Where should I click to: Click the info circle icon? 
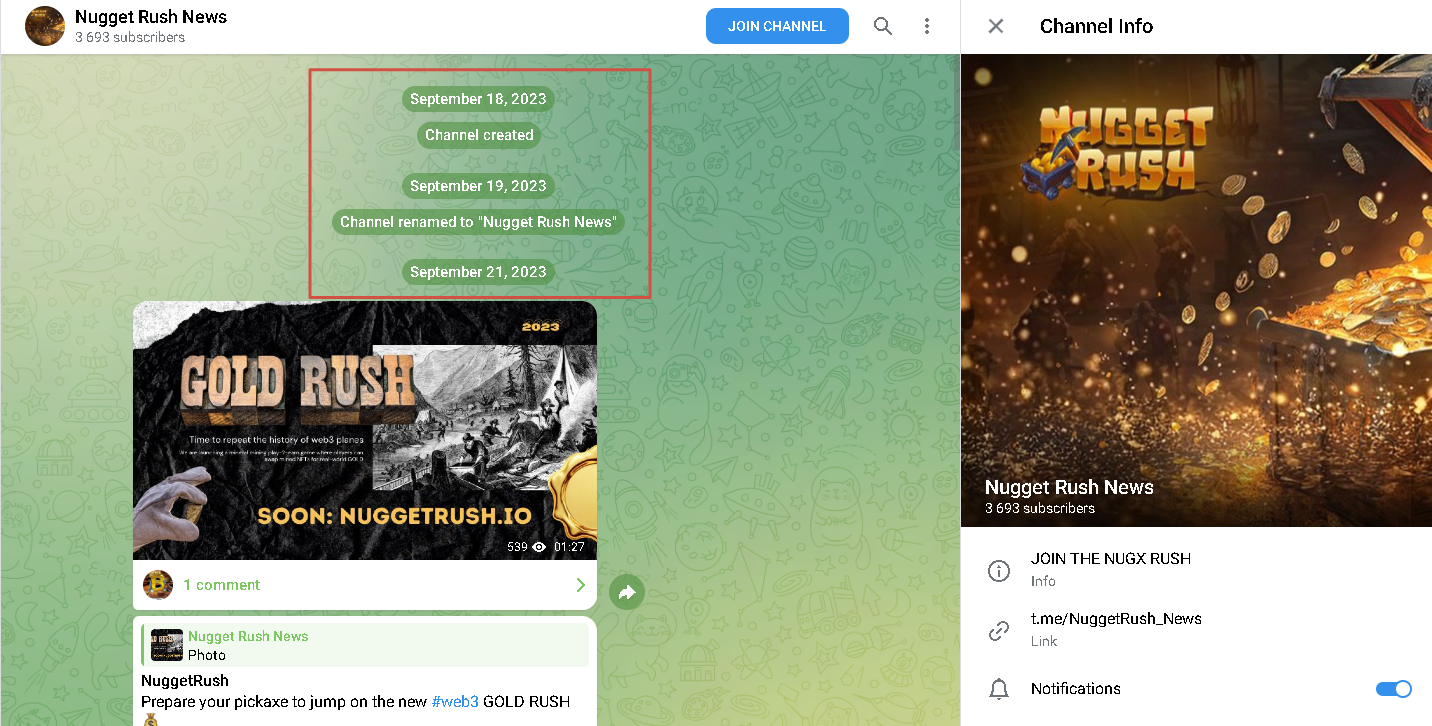pos(998,571)
